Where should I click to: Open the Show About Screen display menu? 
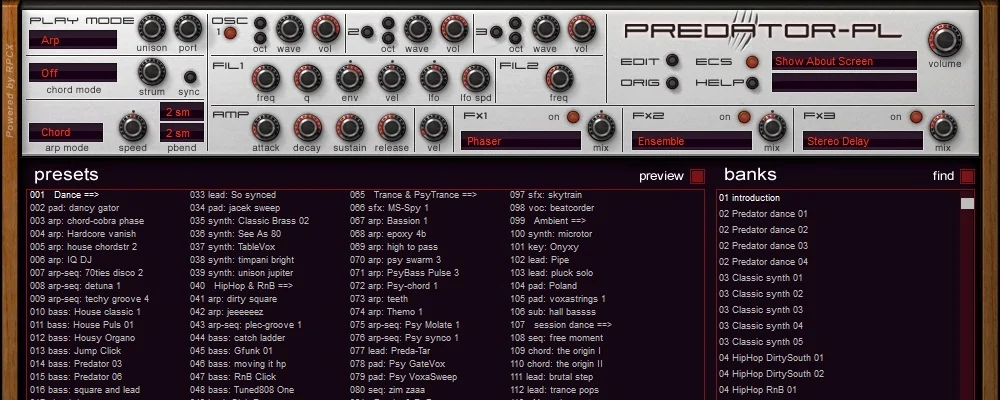pos(844,61)
